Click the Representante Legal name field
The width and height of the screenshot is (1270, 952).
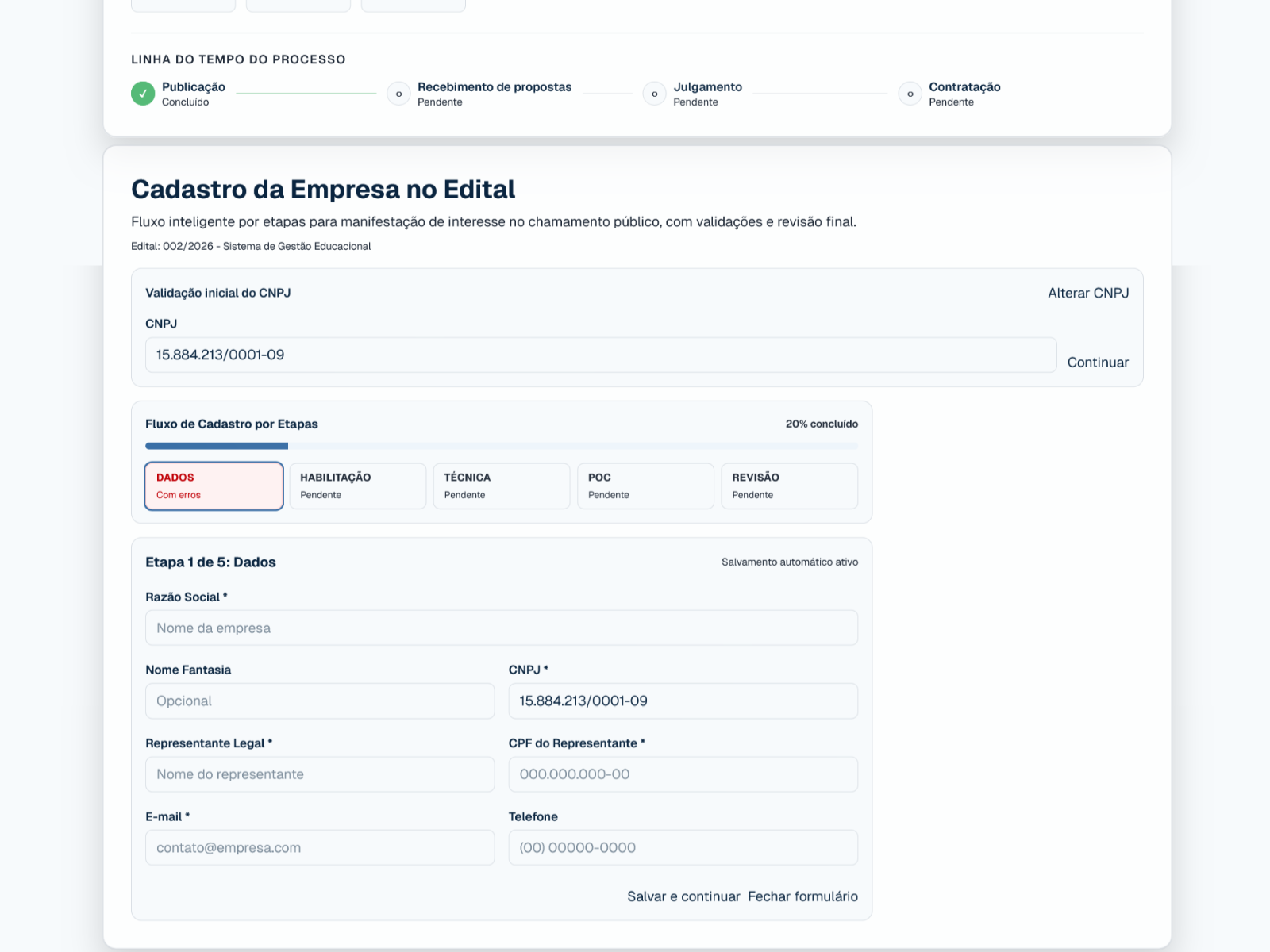pyautogui.click(x=320, y=774)
